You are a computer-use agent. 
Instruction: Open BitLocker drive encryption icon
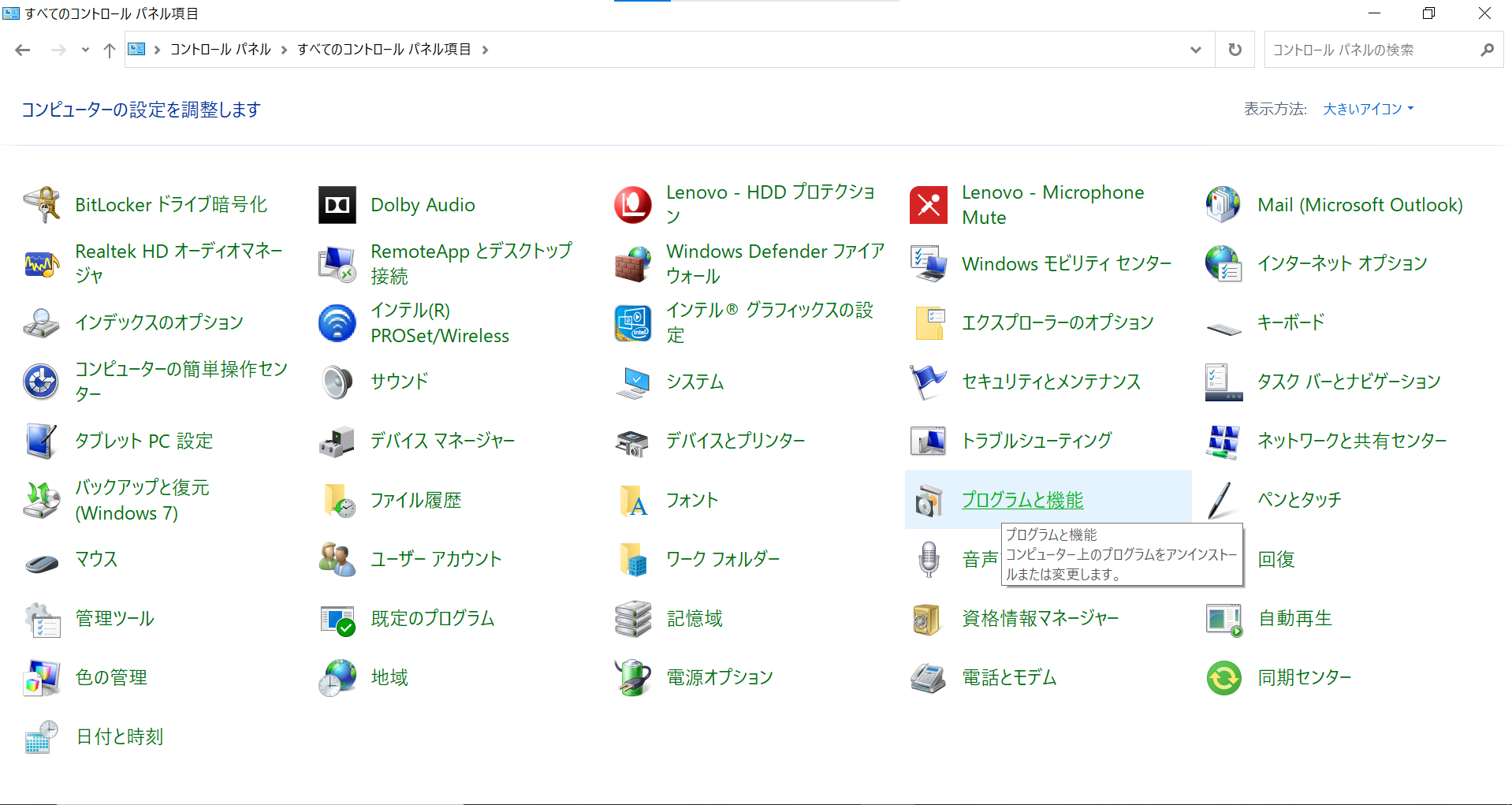coord(42,205)
